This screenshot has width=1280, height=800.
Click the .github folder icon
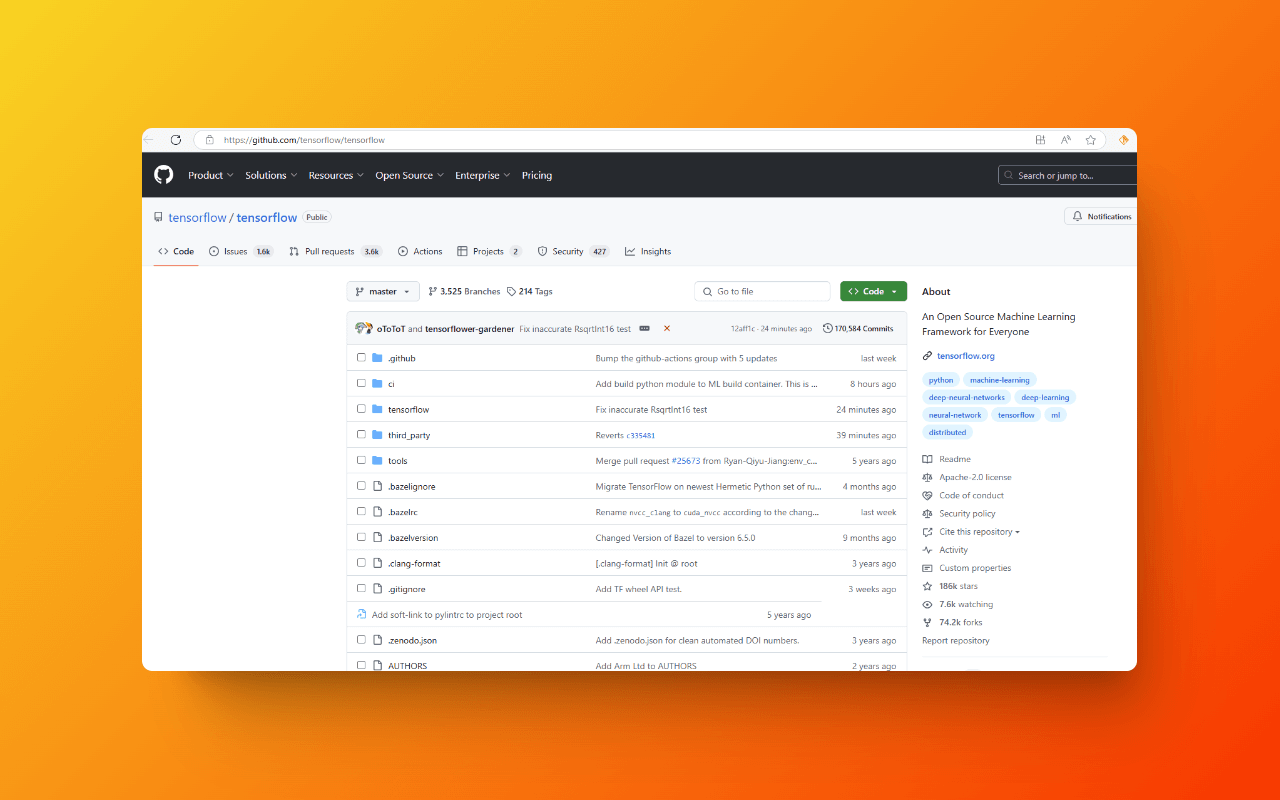coord(377,358)
